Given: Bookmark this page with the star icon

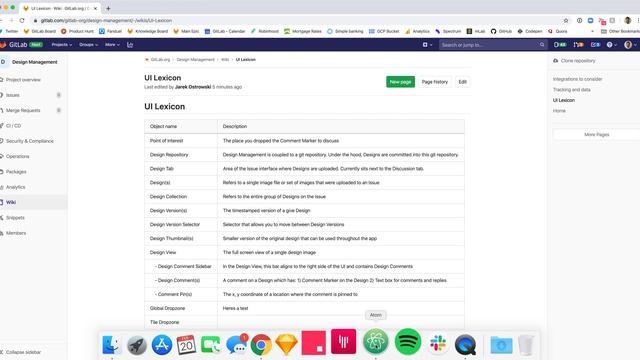Looking at the screenshot, I should tap(566, 20).
